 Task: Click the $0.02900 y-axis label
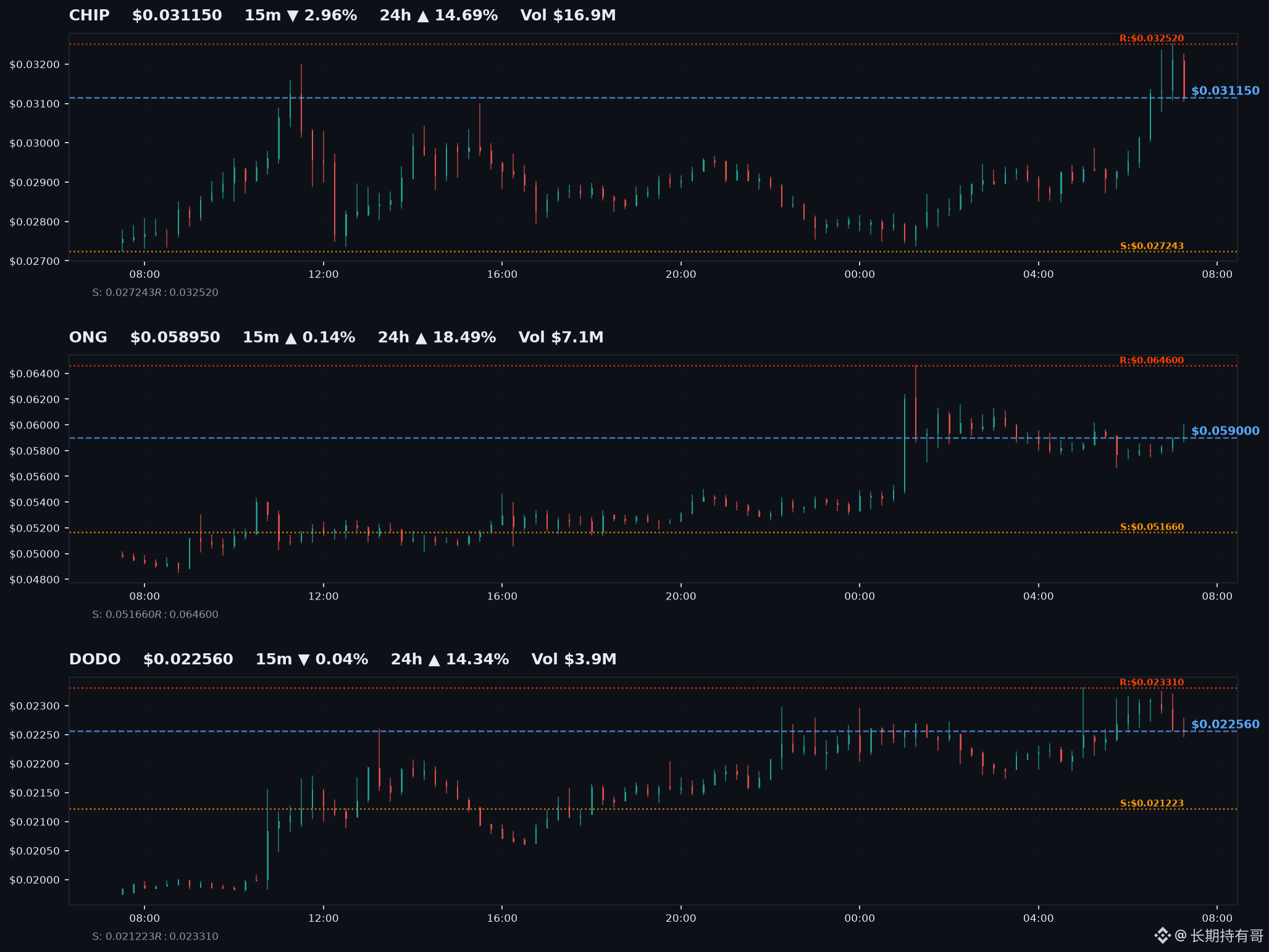pyautogui.click(x=35, y=183)
